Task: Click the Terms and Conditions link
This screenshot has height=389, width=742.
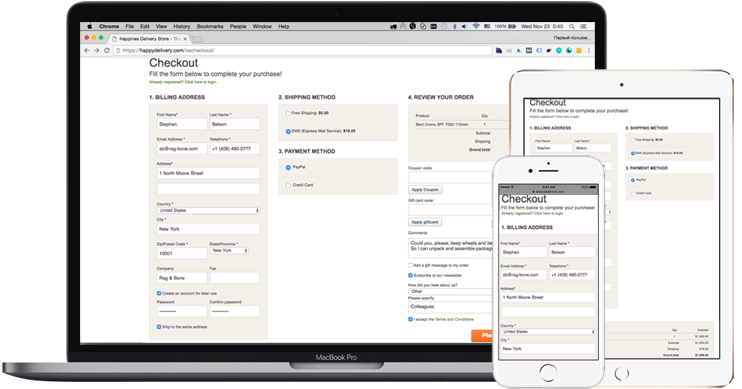Action: tap(454, 319)
